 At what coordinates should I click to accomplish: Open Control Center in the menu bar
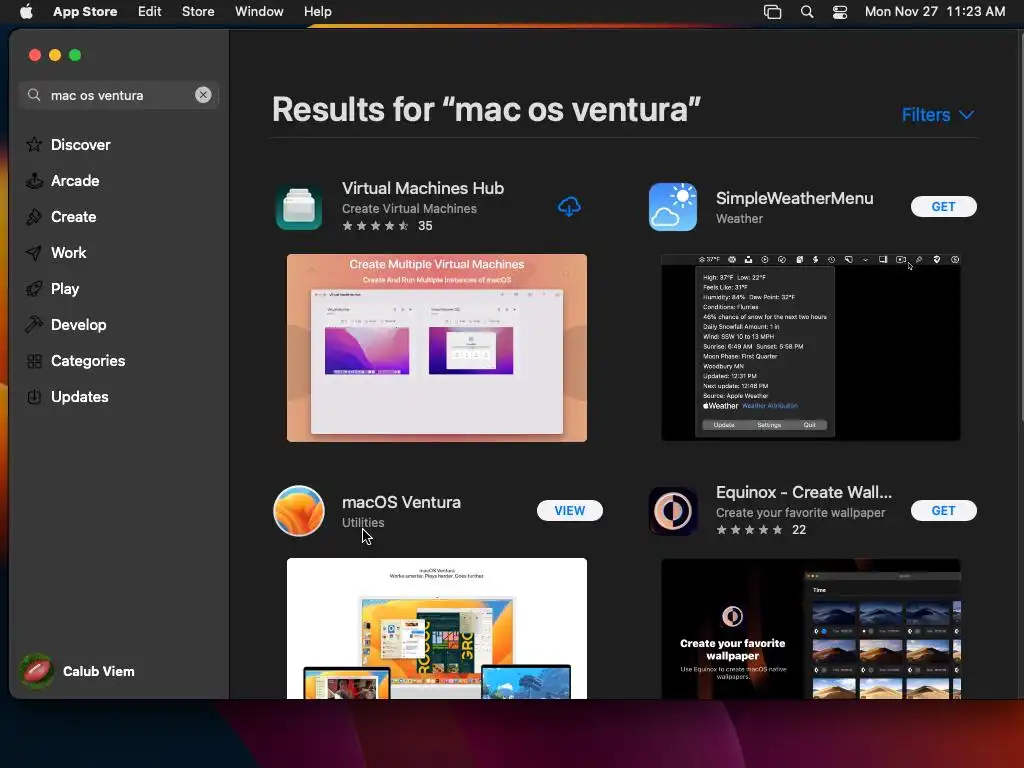click(x=840, y=11)
